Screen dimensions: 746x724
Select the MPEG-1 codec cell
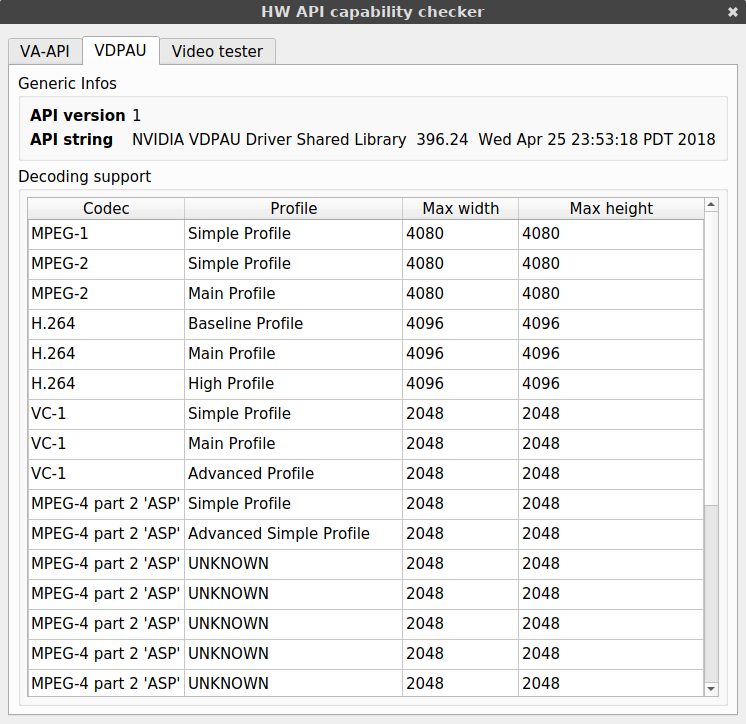pyautogui.click(x=106, y=234)
